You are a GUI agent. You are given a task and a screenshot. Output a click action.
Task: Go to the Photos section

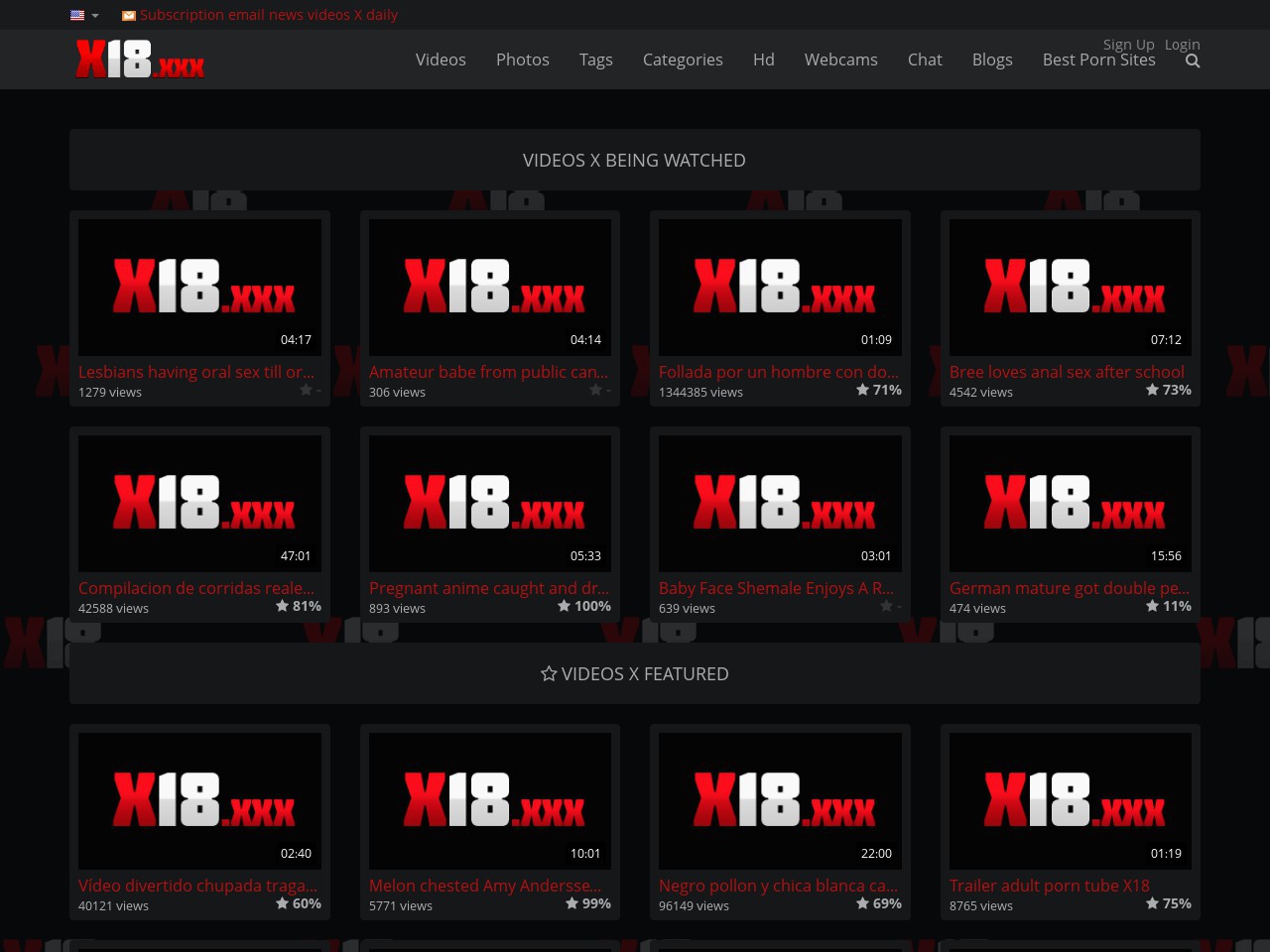[x=522, y=59]
